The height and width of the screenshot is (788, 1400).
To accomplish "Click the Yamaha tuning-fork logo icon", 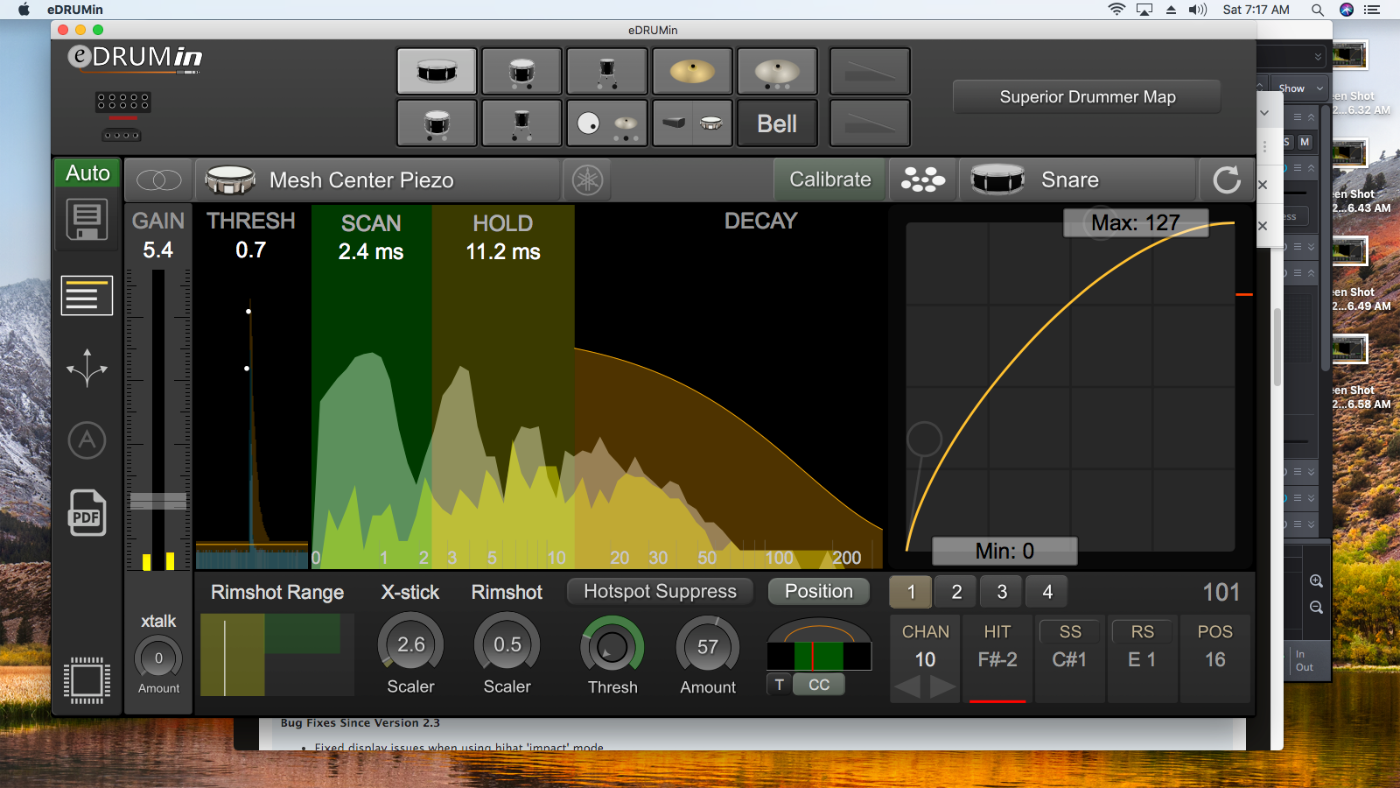I will tap(586, 180).
